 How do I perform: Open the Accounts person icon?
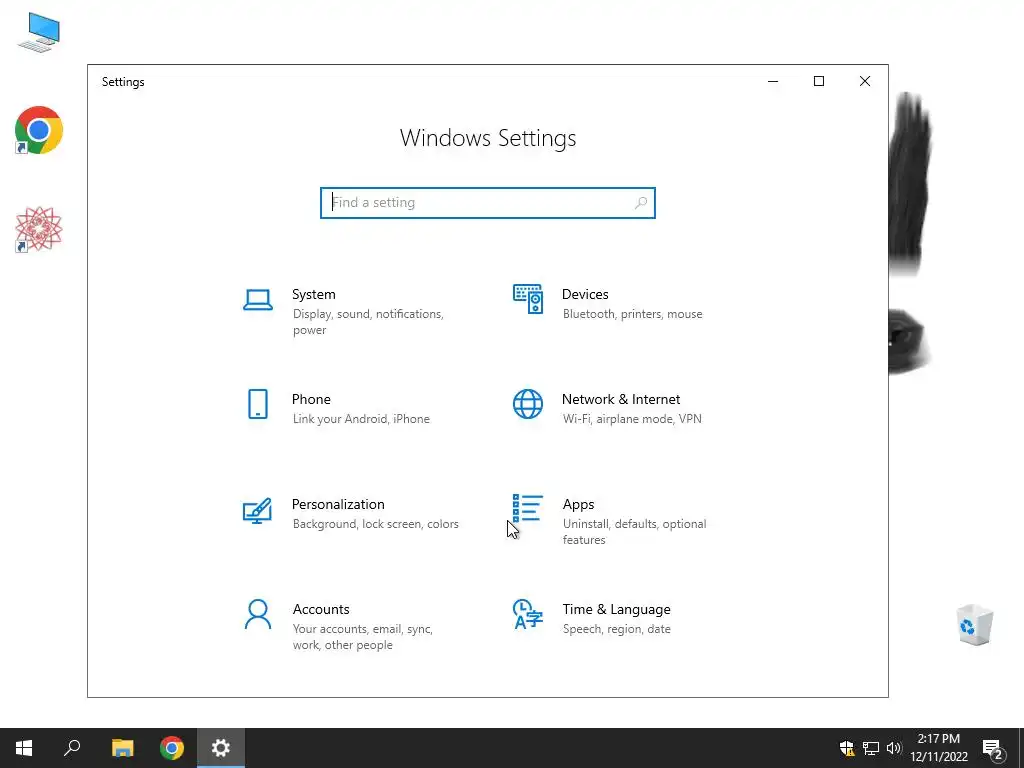tap(258, 615)
